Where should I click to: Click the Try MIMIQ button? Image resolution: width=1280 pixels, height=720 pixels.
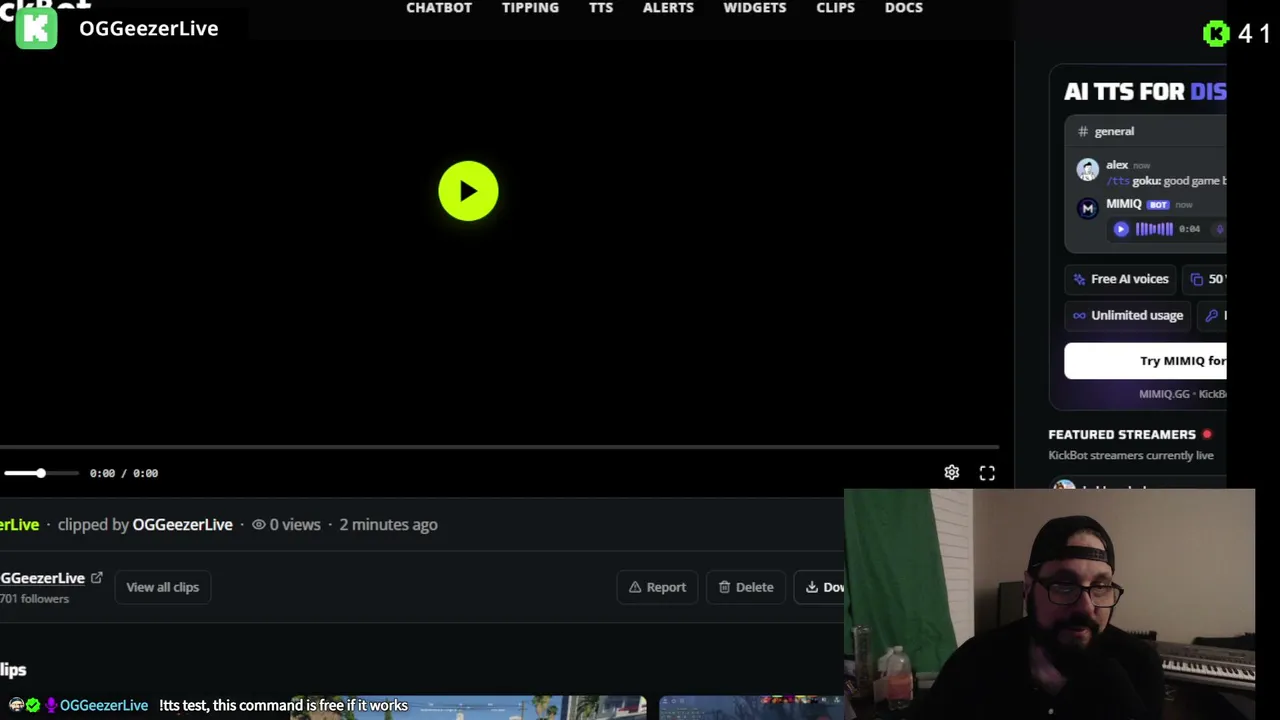[1146, 361]
